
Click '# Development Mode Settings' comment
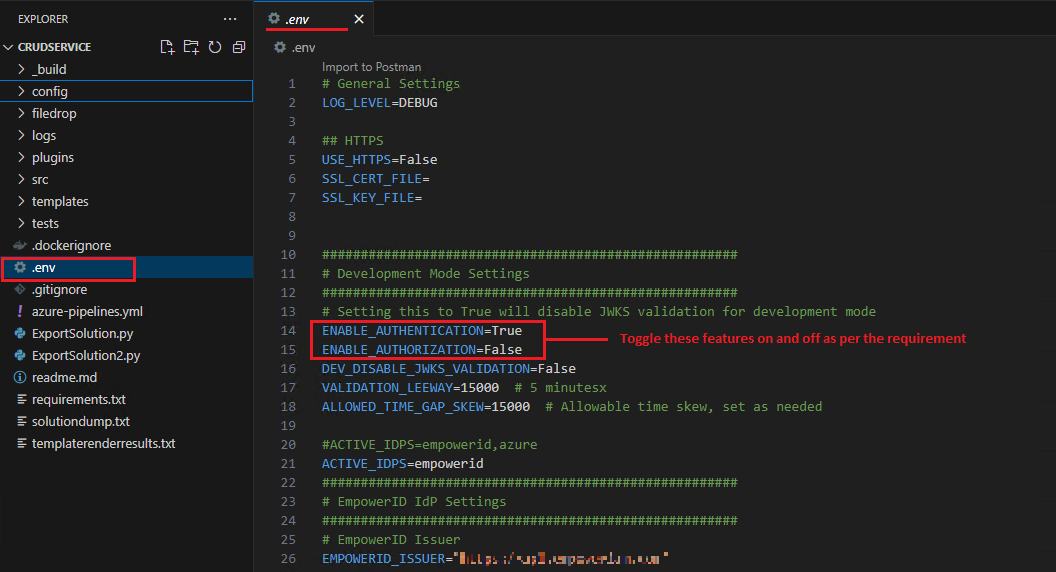tap(426, 274)
